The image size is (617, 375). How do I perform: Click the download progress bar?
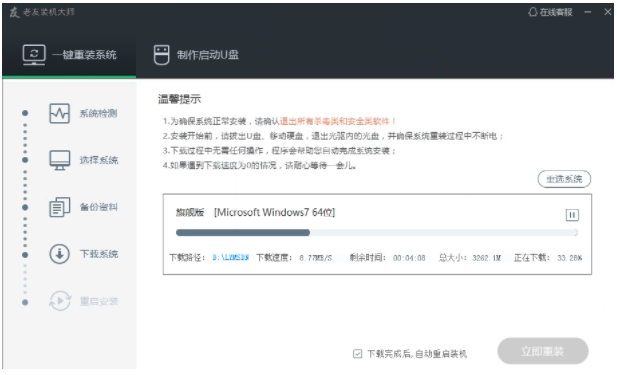pyautogui.click(x=377, y=233)
